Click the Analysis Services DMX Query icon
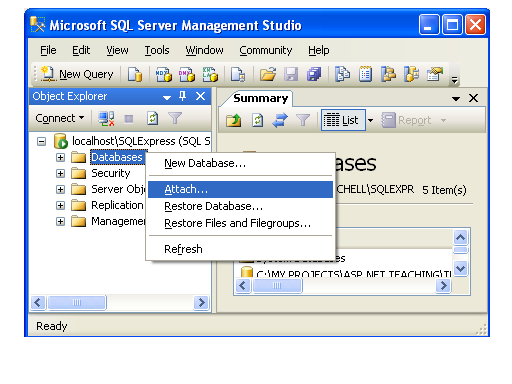The height and width of the screenshot is (384, 512). (x=187, y=74)
